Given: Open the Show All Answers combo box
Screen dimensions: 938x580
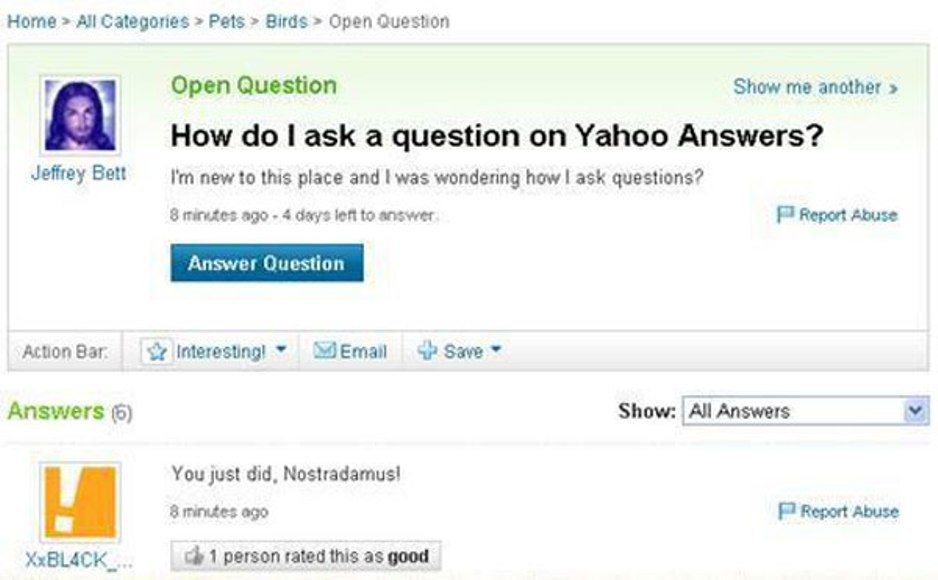Looking at the screenshot, I should click(806, 411).
